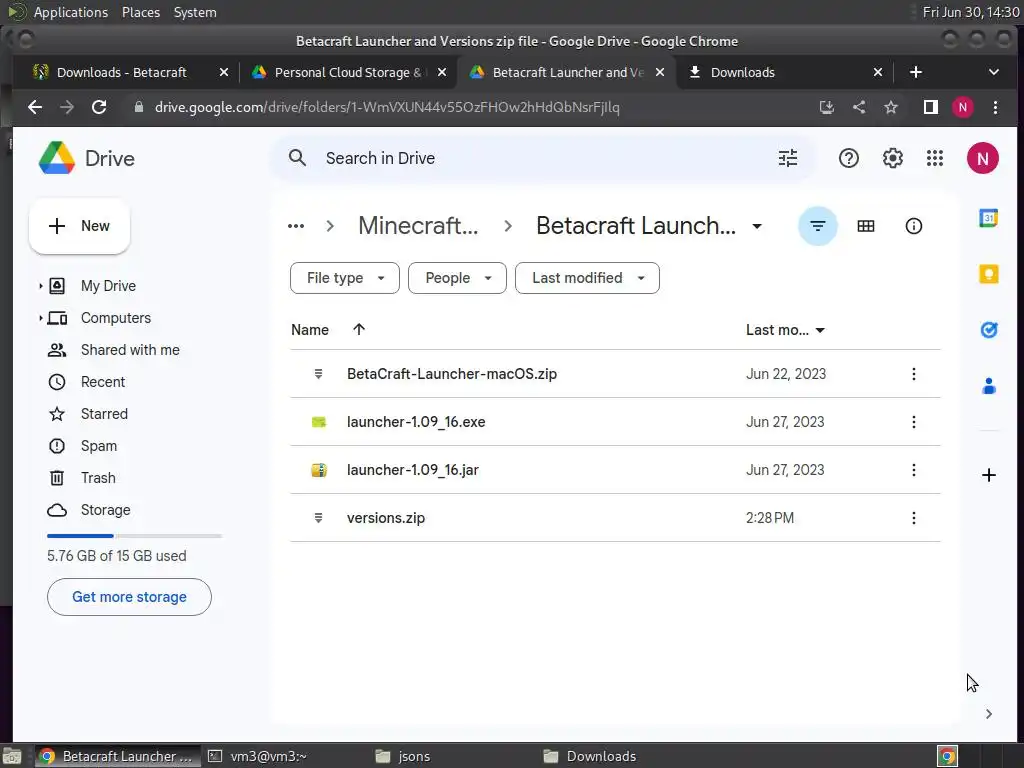
Task: Open Last modified filter dropdown
Action: pos(587,278)
